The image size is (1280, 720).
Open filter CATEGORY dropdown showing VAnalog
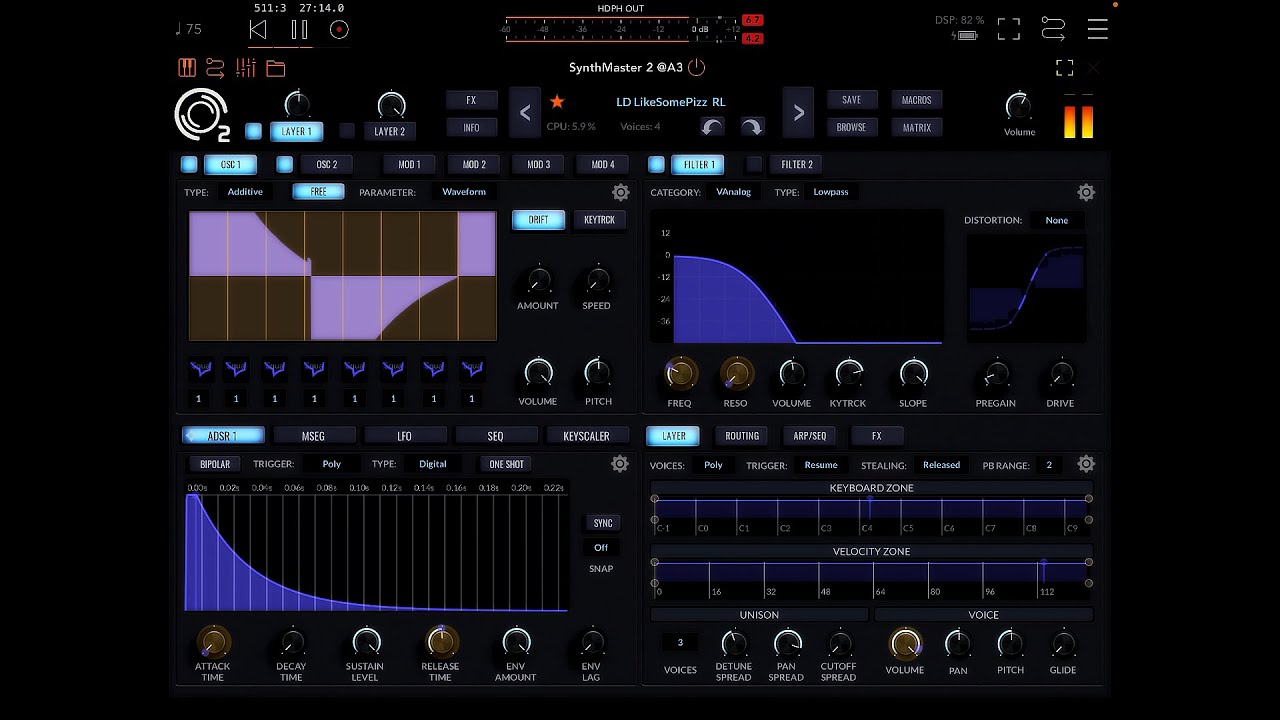pos(733,192)
